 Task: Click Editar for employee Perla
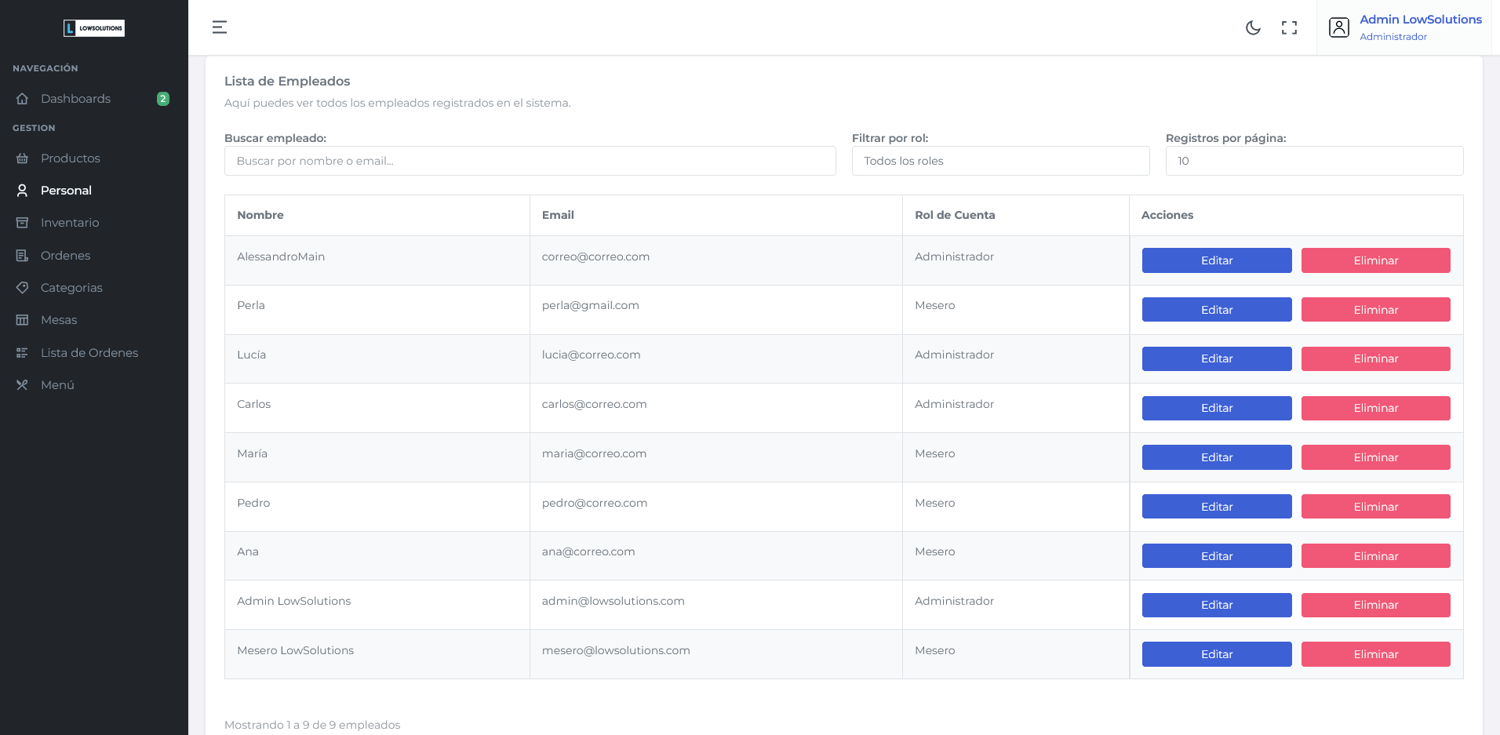point(1216,310)
